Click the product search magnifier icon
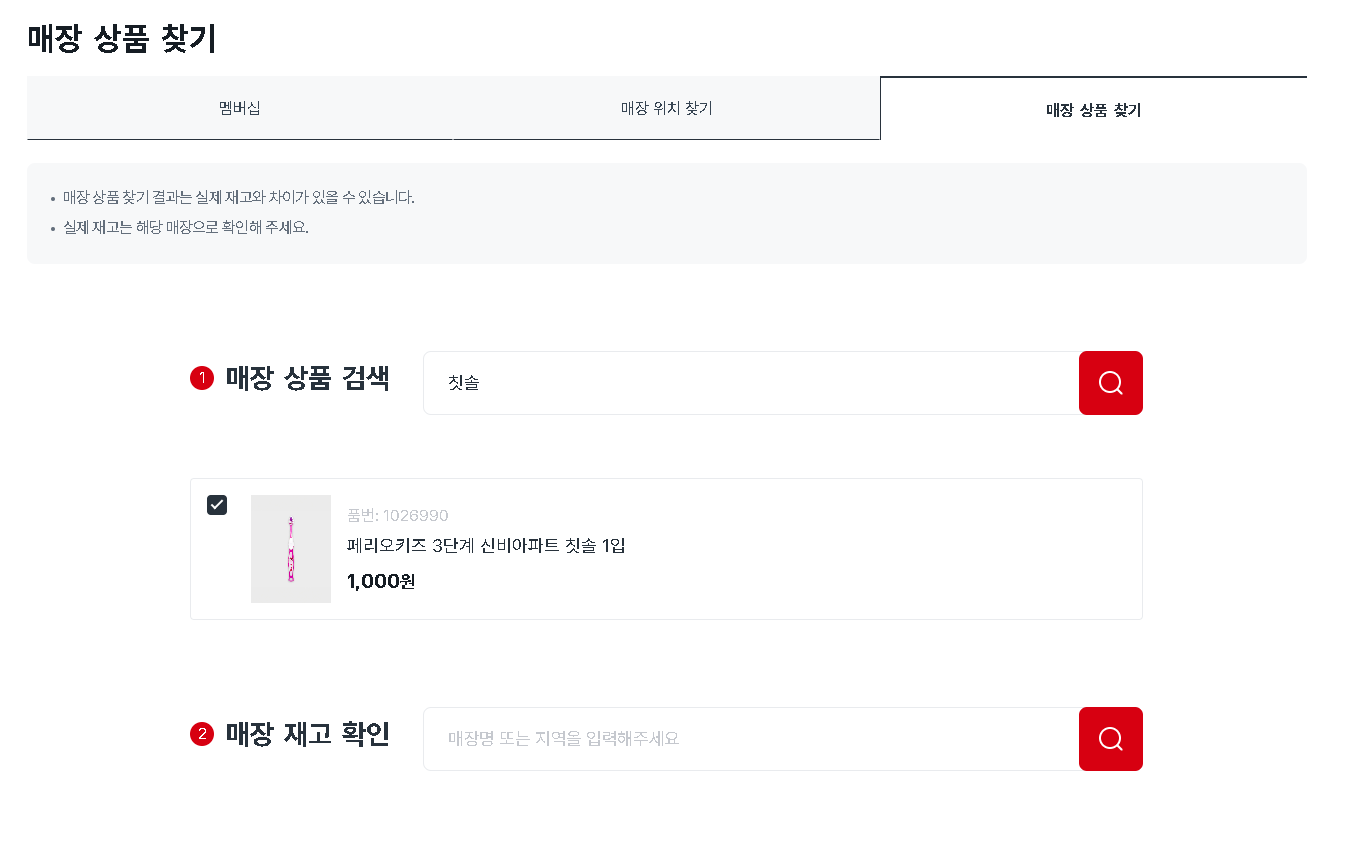This screenshot has width=1345, height=849. [1110, 382]
